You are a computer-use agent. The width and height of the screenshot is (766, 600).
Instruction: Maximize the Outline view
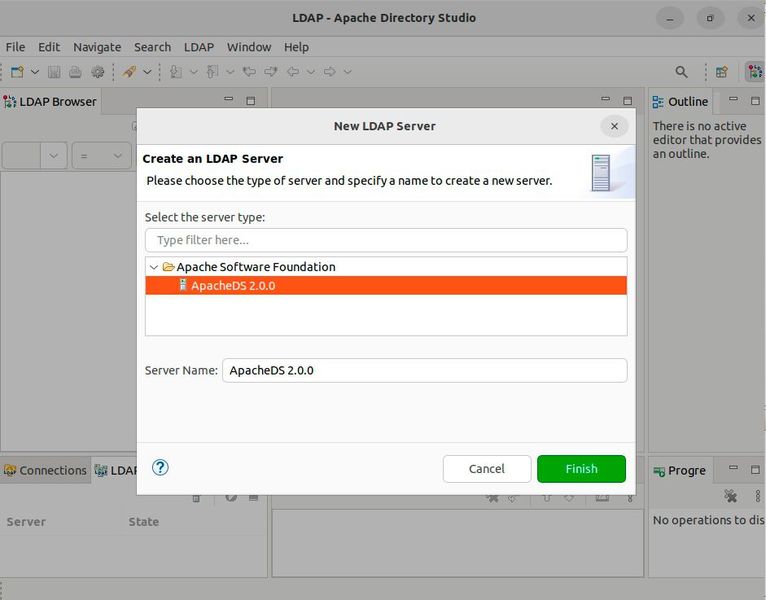pos(755,101)
